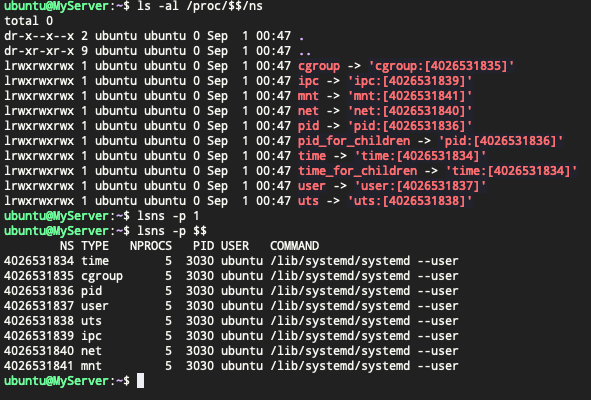Click the pid symlink name

[308, 126]
